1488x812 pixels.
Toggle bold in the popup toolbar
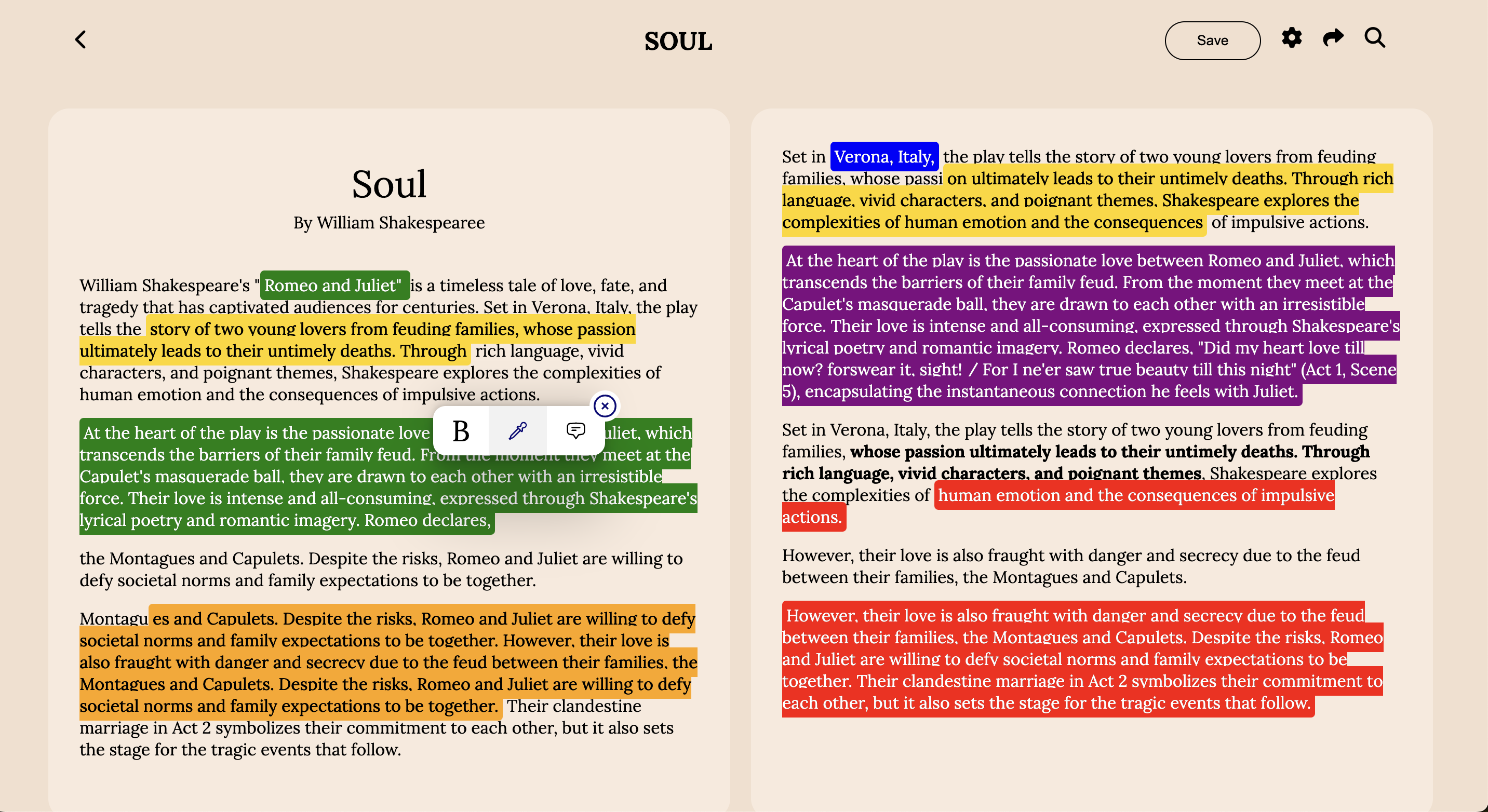click(461, 431)
